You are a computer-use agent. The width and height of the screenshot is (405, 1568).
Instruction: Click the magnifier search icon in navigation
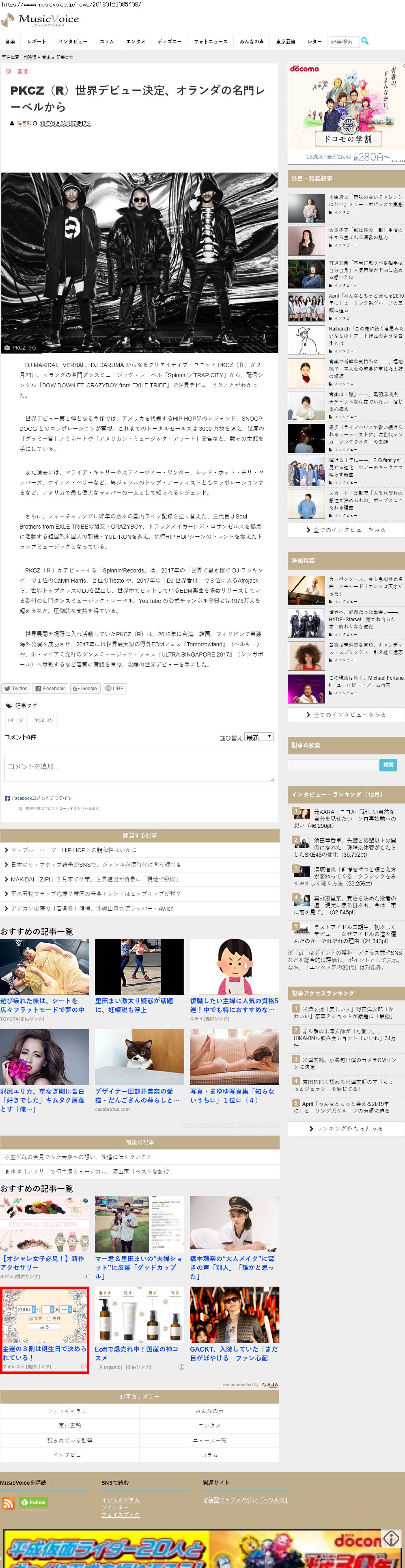point(365,41)
